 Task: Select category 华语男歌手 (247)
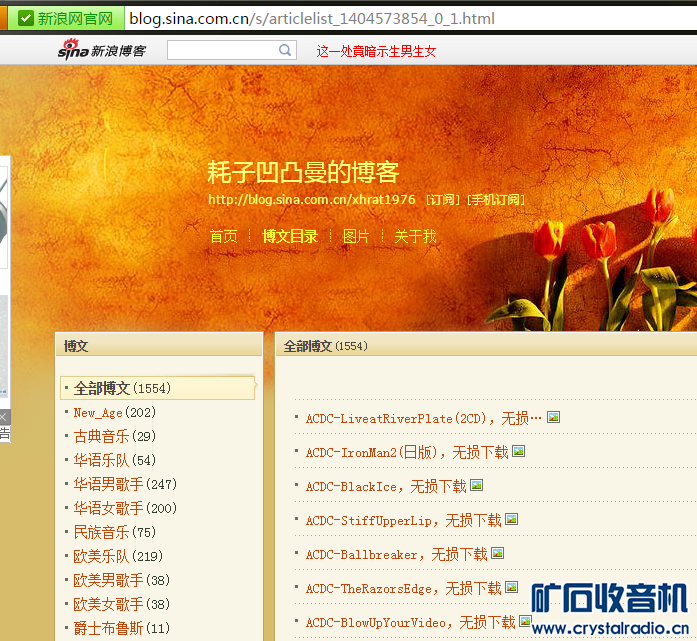point(125,484)
